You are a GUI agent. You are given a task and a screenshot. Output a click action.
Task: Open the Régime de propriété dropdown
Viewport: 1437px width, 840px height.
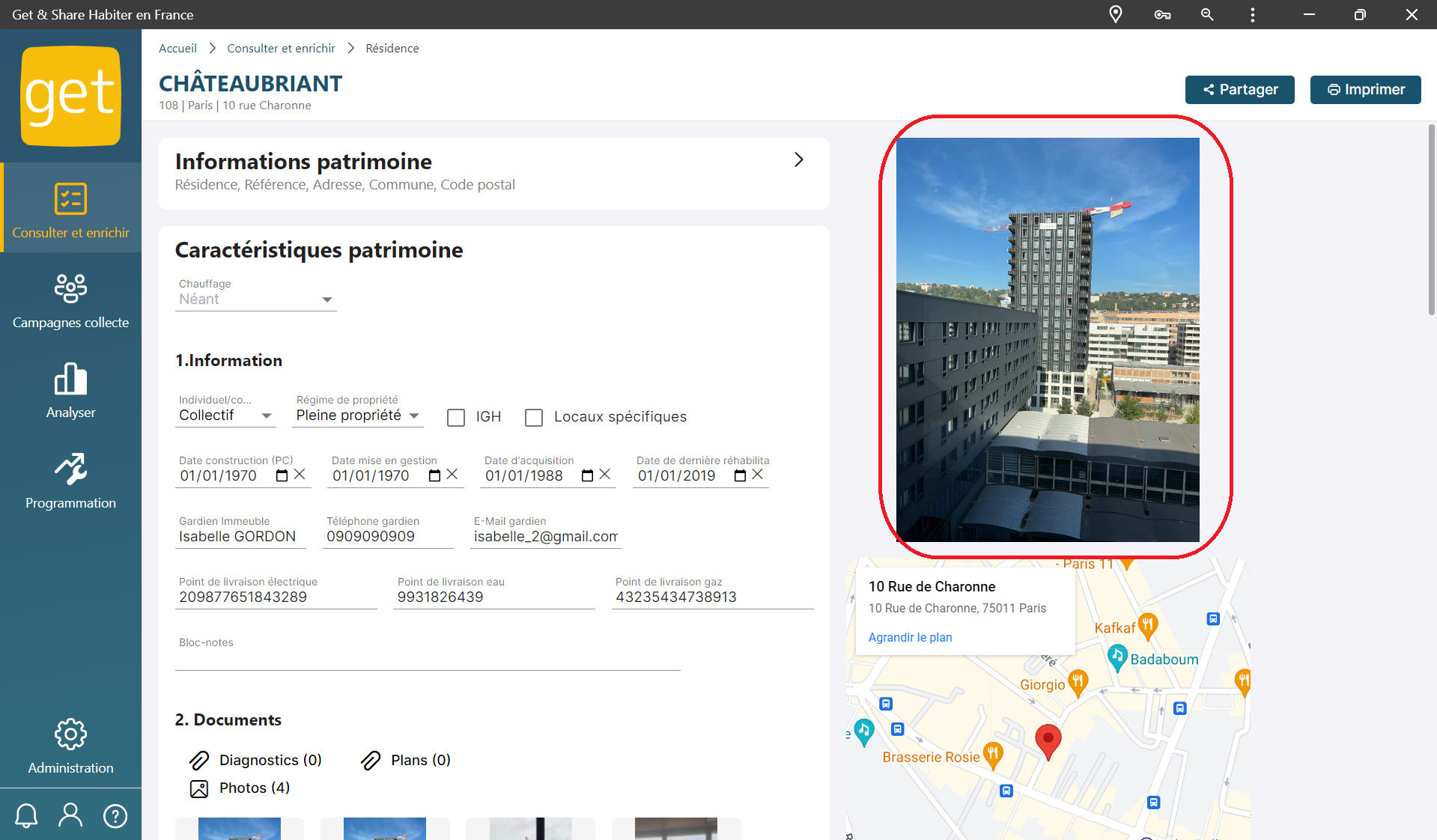point(358,416)
